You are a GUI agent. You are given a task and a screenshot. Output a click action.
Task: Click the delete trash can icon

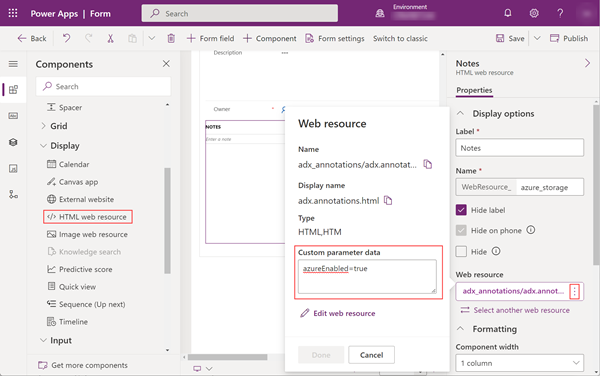click(171, 38)
